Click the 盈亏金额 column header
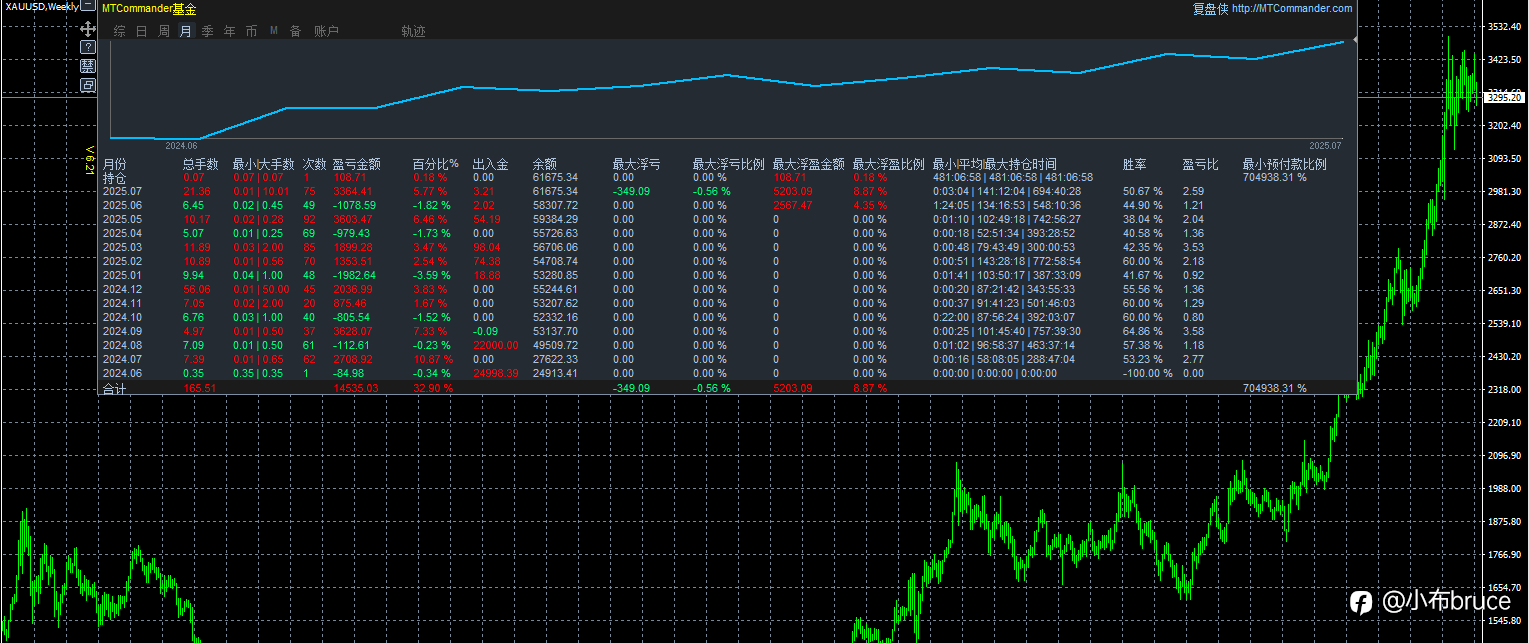The image size is (1529, 643). (x=357, y=164)
